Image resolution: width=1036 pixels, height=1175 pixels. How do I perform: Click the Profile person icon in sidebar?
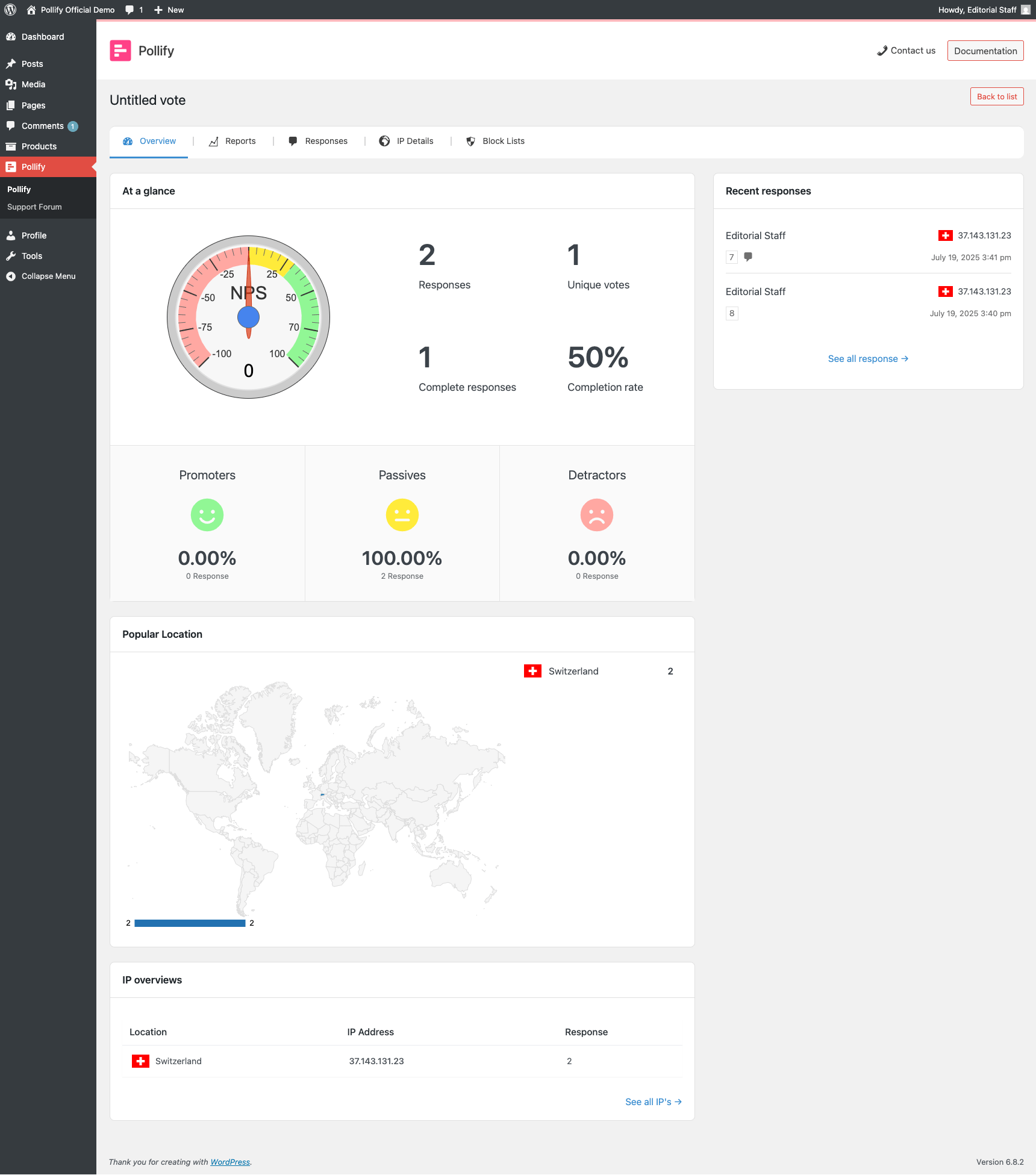(x=11, y=235)
